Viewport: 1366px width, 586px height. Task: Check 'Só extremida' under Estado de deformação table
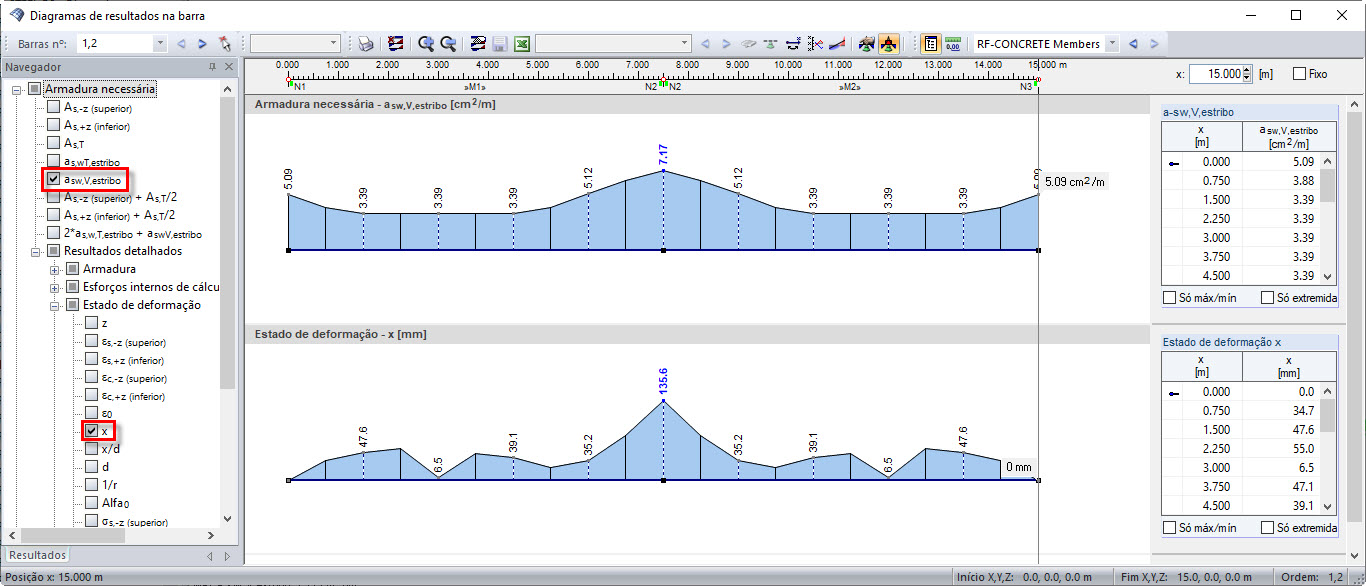point(1268,528)
